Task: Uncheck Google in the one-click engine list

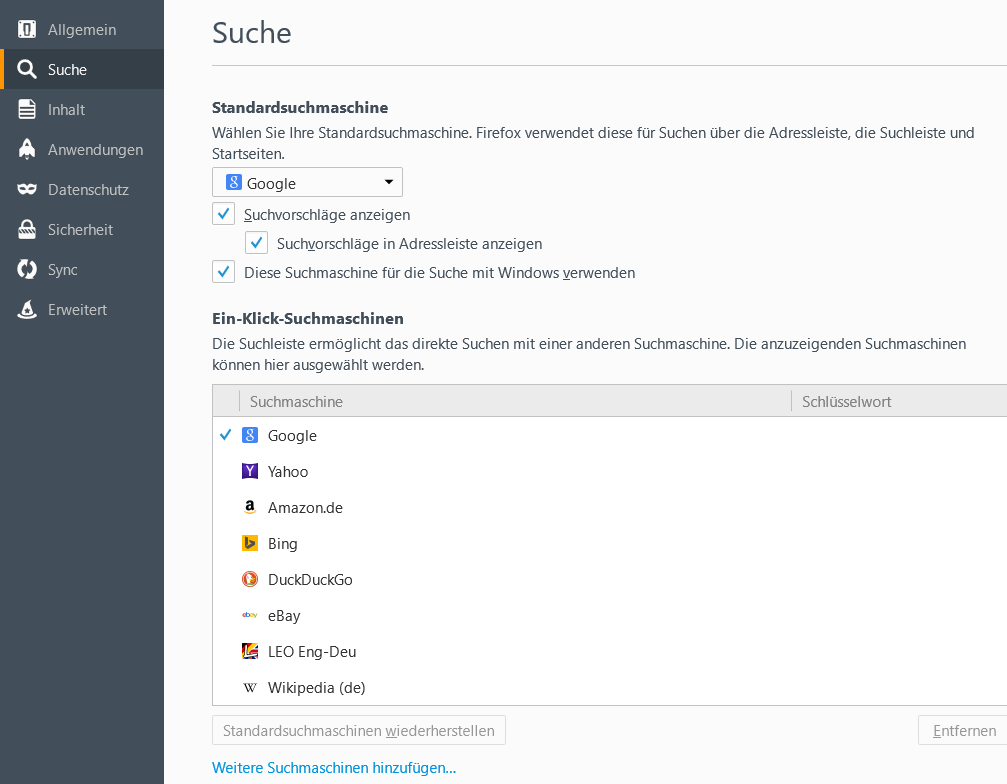Action: (225, 436)
